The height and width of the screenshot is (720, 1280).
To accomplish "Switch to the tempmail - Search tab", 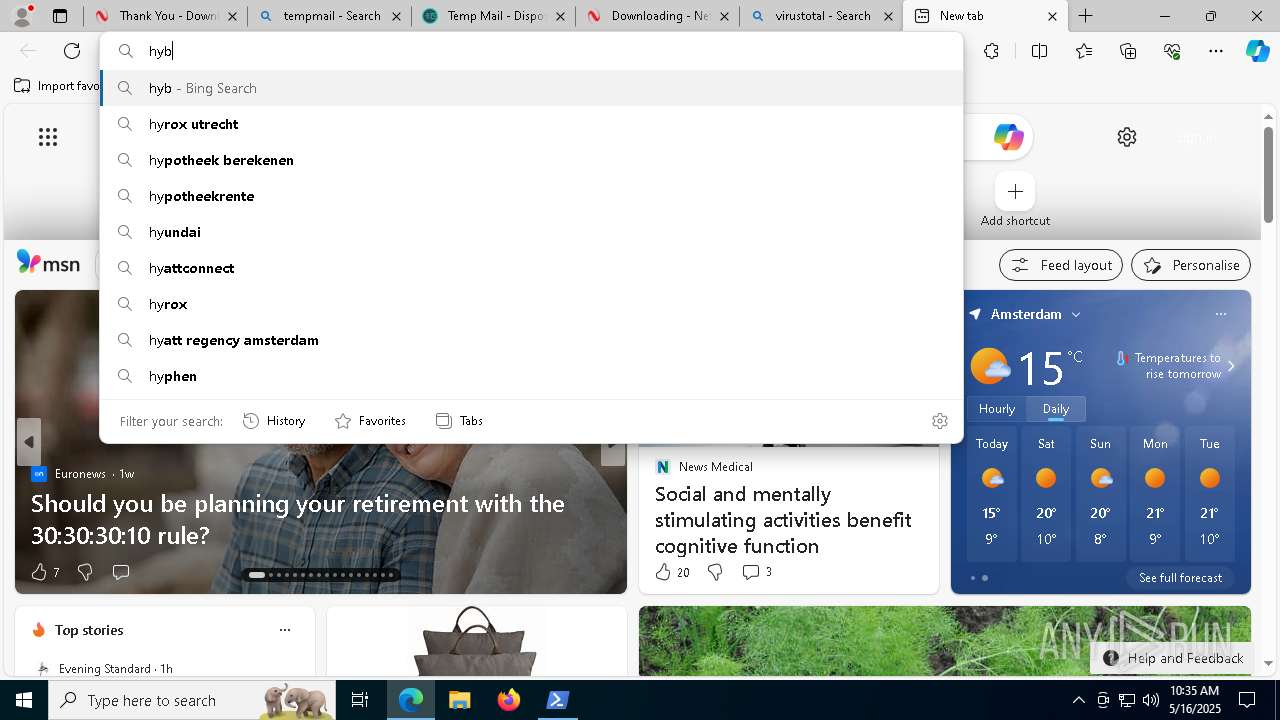I will click(328, 16).
